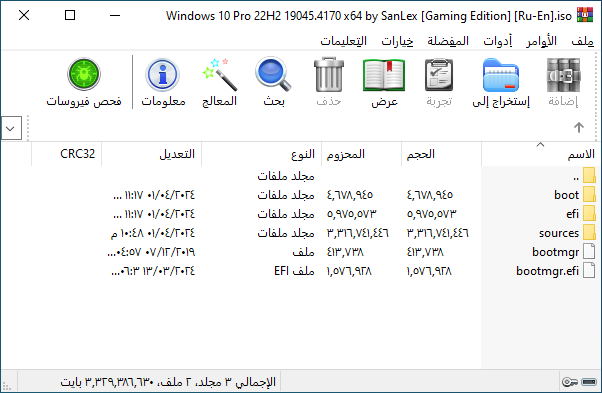
Task: Sort by the Size (الحجم) column header
Action: pyautogui.click(x=441, y=154)
